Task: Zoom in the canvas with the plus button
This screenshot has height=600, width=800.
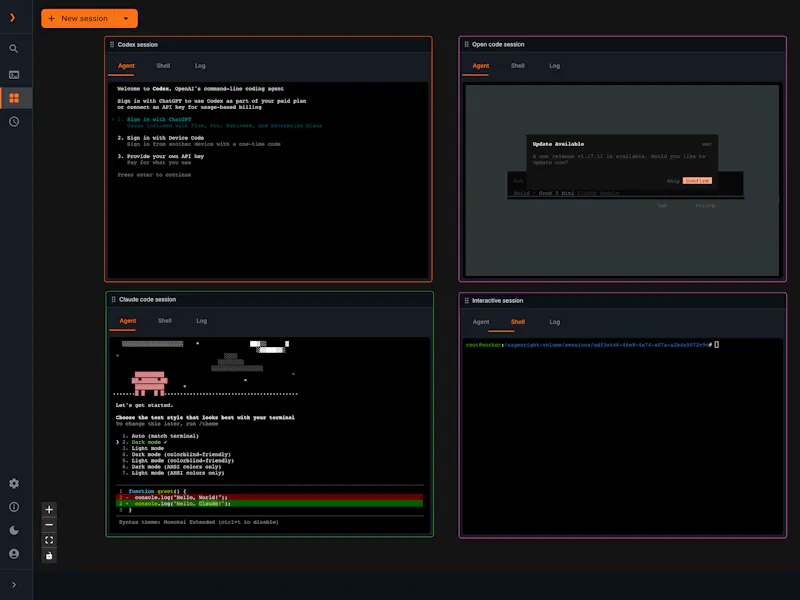Action: [x=49, y=509]
